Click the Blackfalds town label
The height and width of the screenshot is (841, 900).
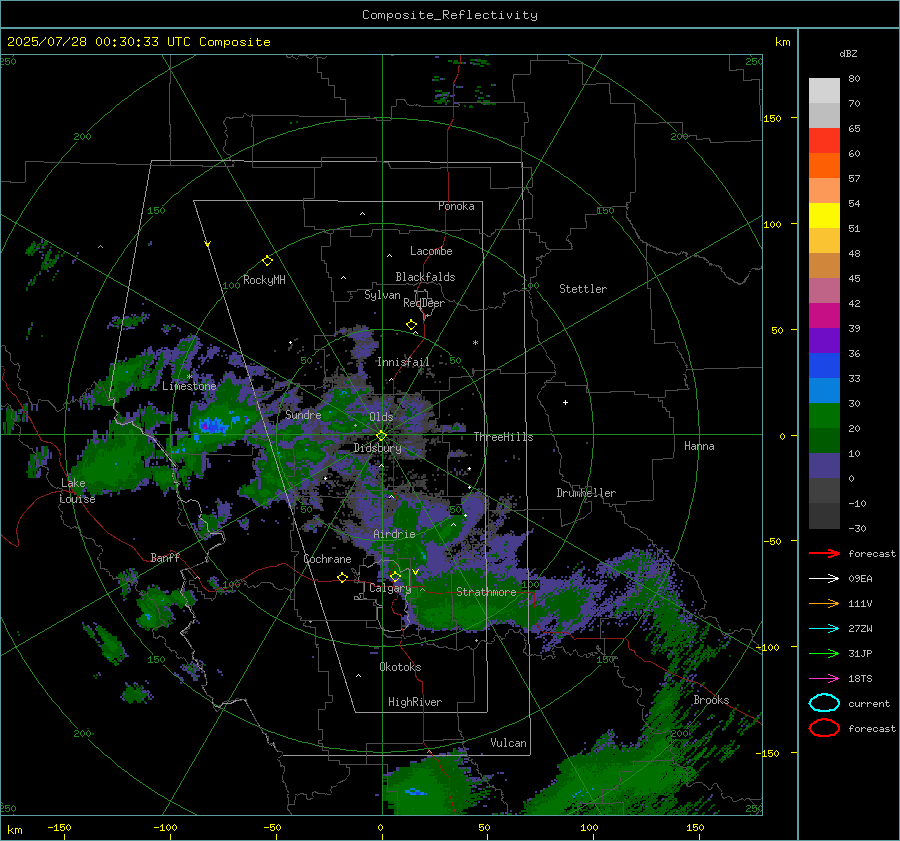[425, 277]
